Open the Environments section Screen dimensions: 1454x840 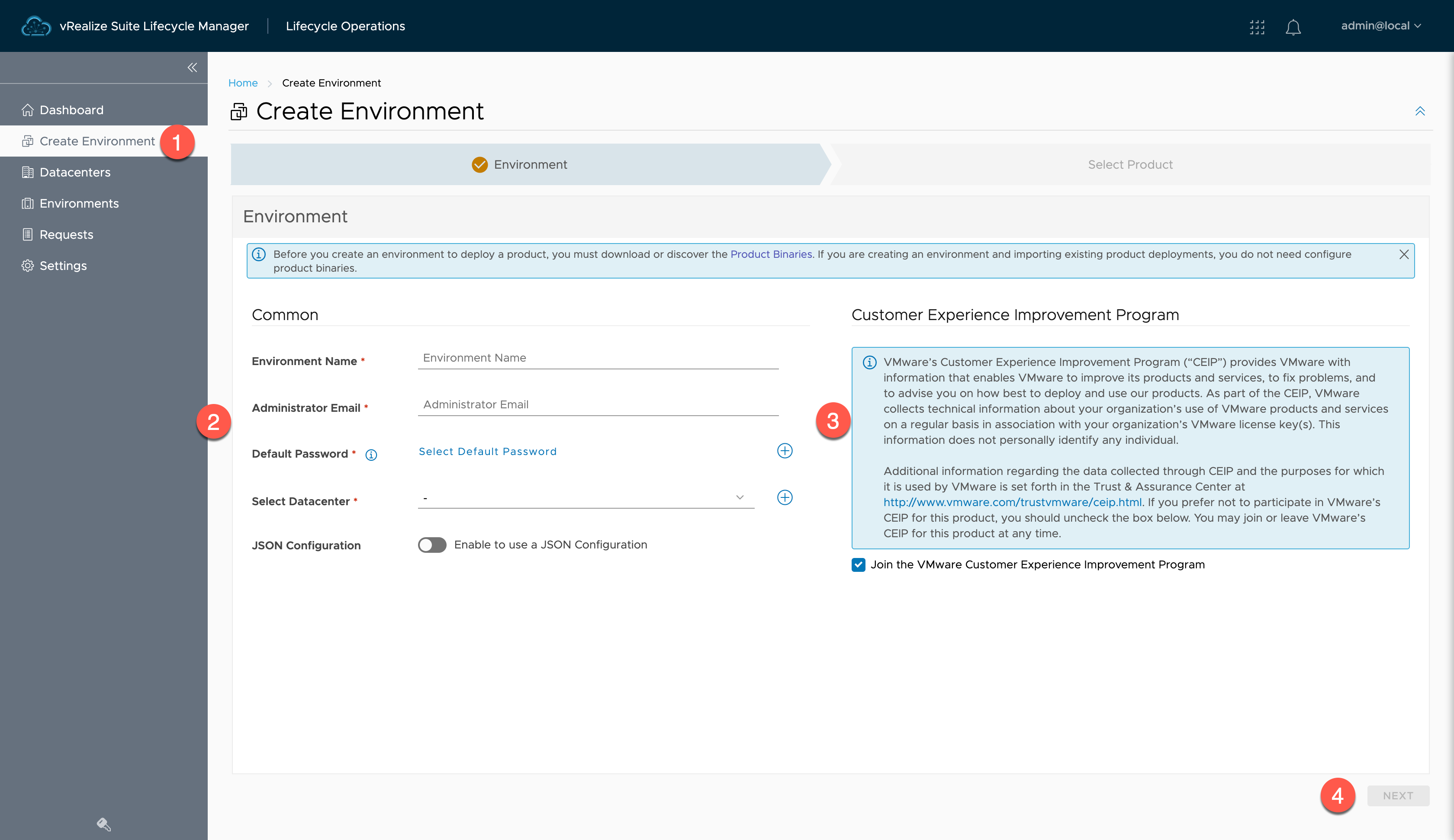(x=78, y=203)
